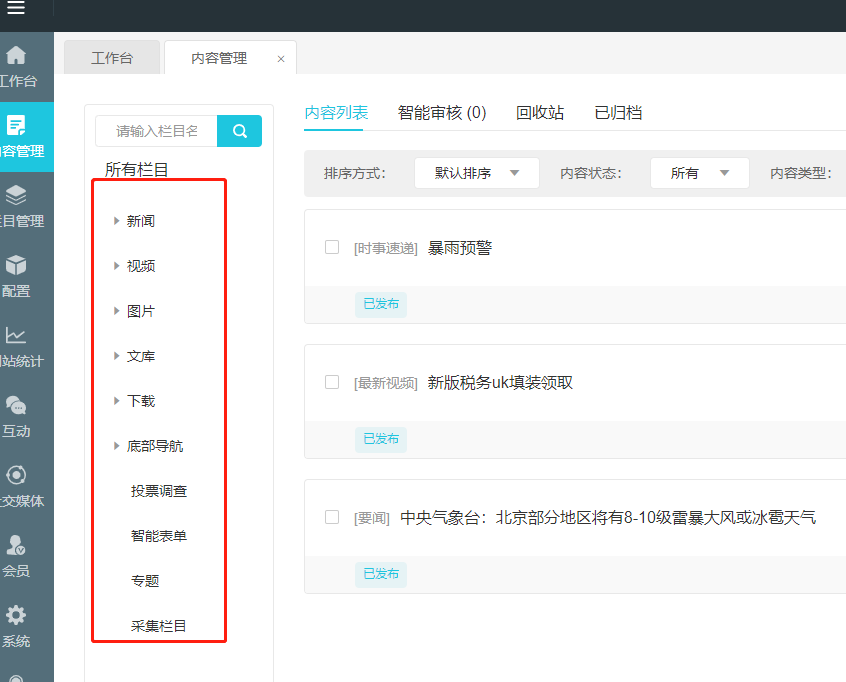Open the 所有 content status dropdown
Screen dimensions: 846x682
point(699,173)
